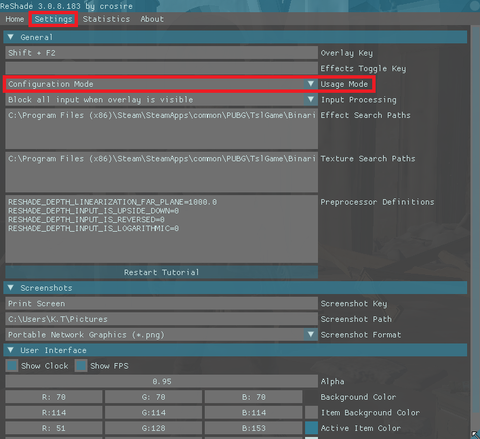Click the Restart Tutorial button
480x439 pixels.
tap(161, 272)
